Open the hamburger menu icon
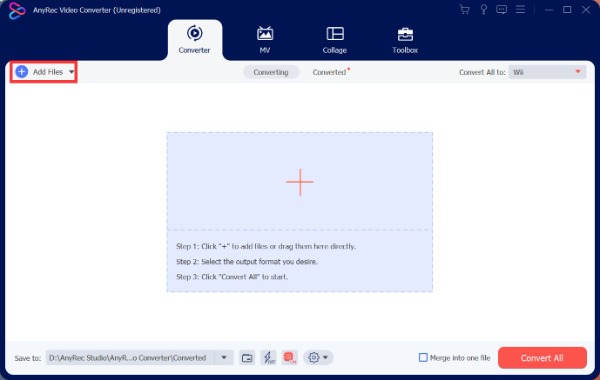Image resolution: width=600 pixels, height=380 pixels. click(x=520, y=10)
